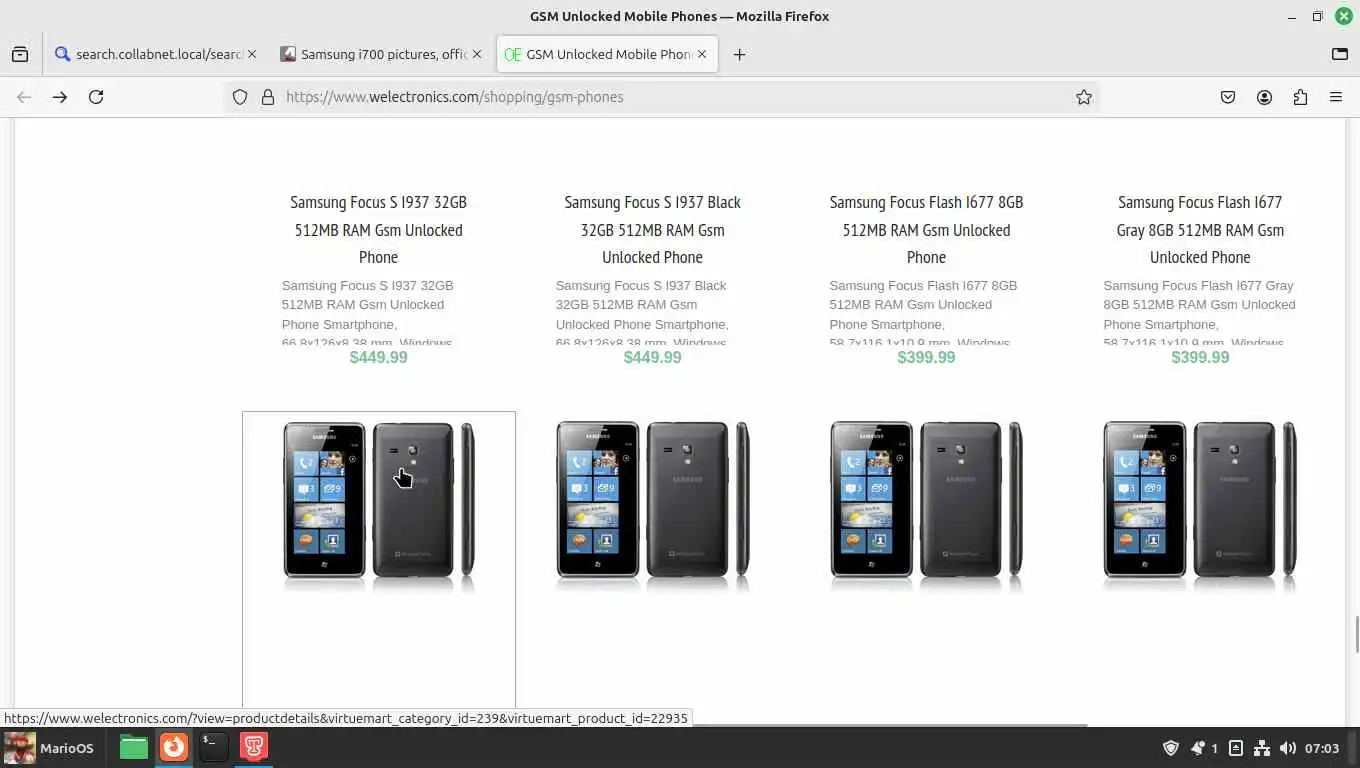1360x768 pixels.
Task: Open the Firefox application menu hamburger icon
Action: pos(1336,97)
